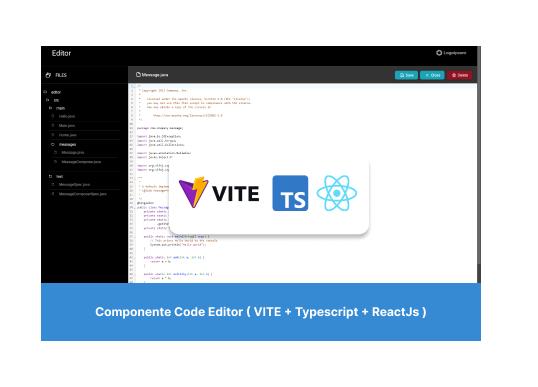538x387 pixels.
Task: Open Main.java in file tree
Action: click(67, 126)
